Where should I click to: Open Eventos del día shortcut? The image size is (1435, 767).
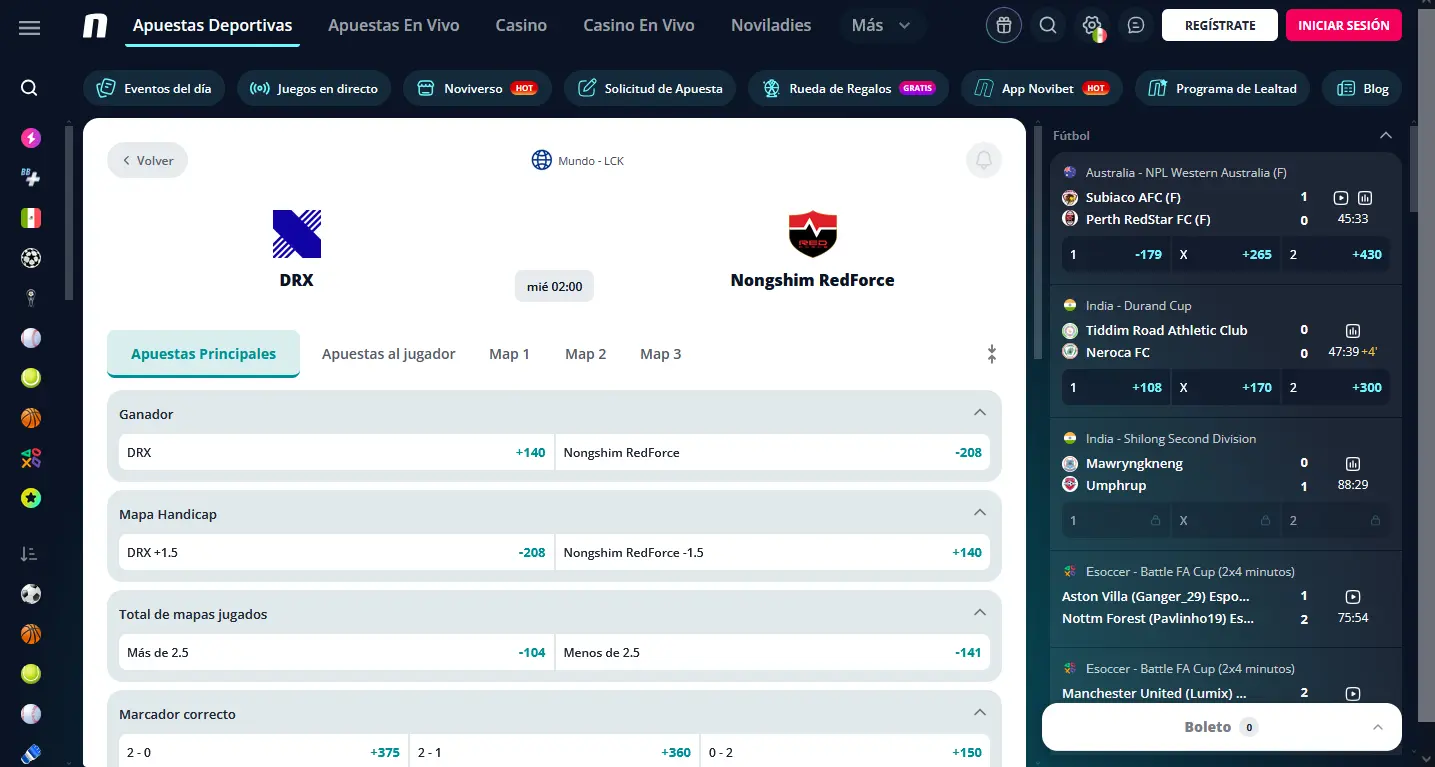tap(155, 88)
